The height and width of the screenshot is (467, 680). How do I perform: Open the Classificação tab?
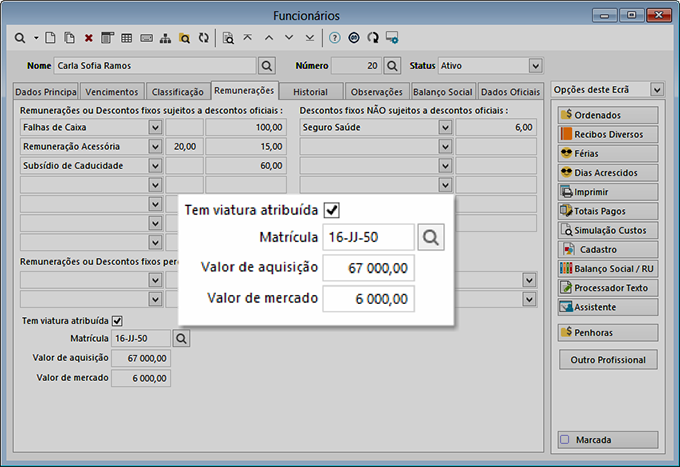178,92
